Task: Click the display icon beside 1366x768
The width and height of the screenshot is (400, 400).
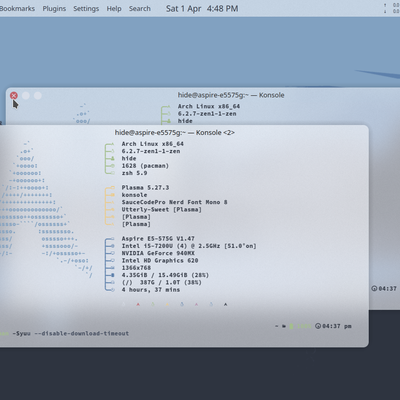Action: point(113,268)
